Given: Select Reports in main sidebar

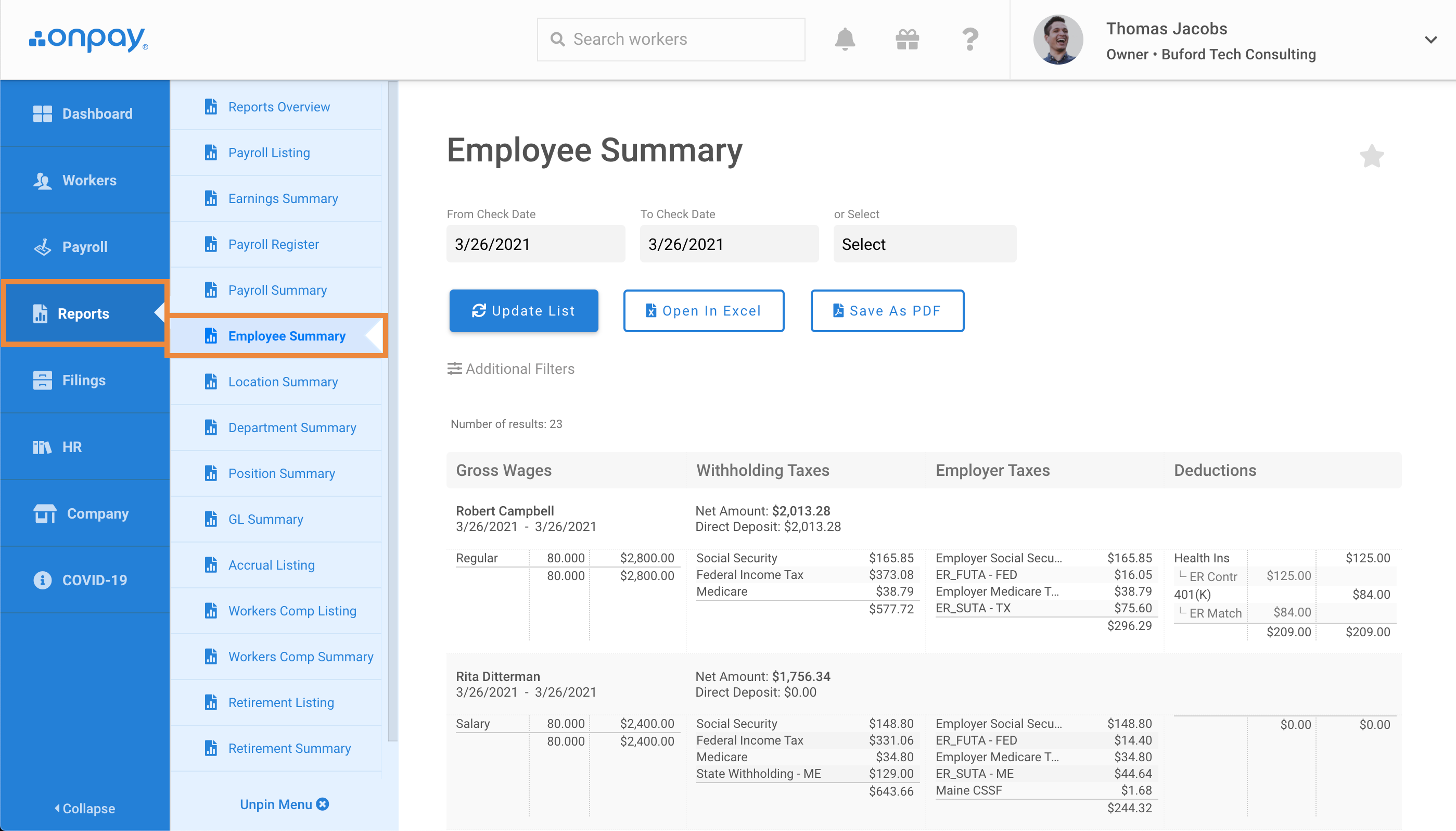Looking at the screenshot, I should [x=85, y=313].
